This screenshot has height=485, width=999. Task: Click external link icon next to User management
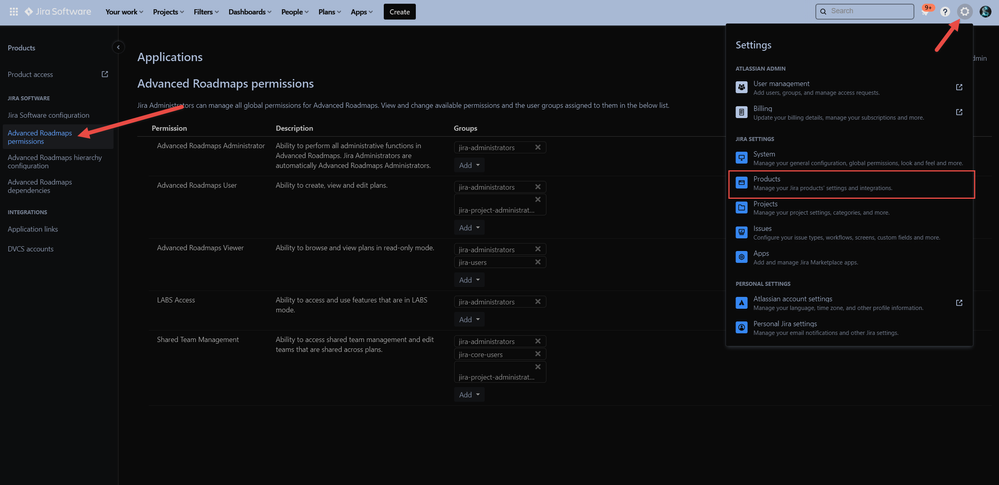click(959, 87)
